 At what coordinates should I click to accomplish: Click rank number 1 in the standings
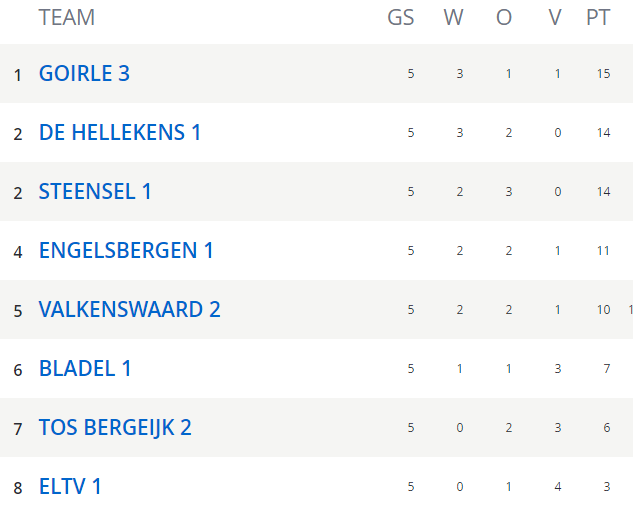tap(17, 75)
